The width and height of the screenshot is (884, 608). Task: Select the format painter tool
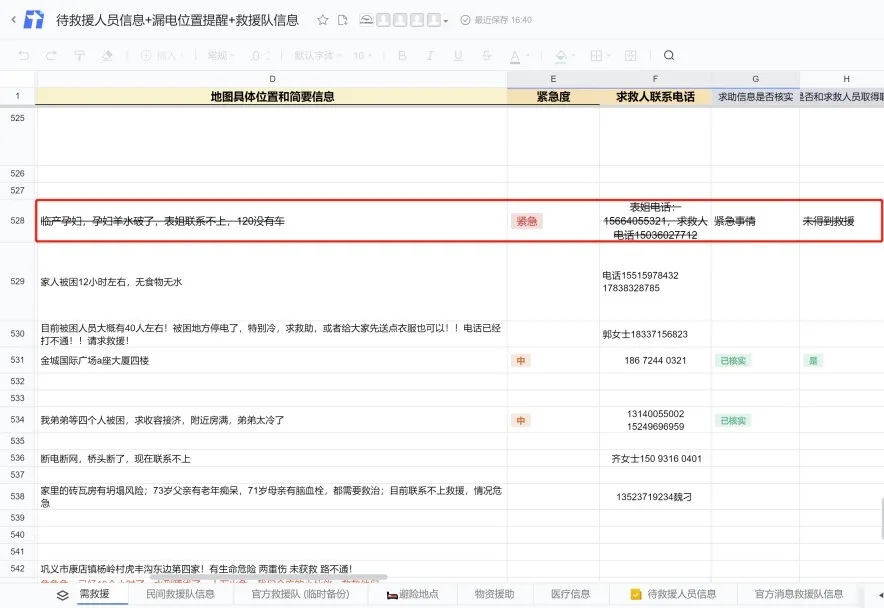click(79, 55)
